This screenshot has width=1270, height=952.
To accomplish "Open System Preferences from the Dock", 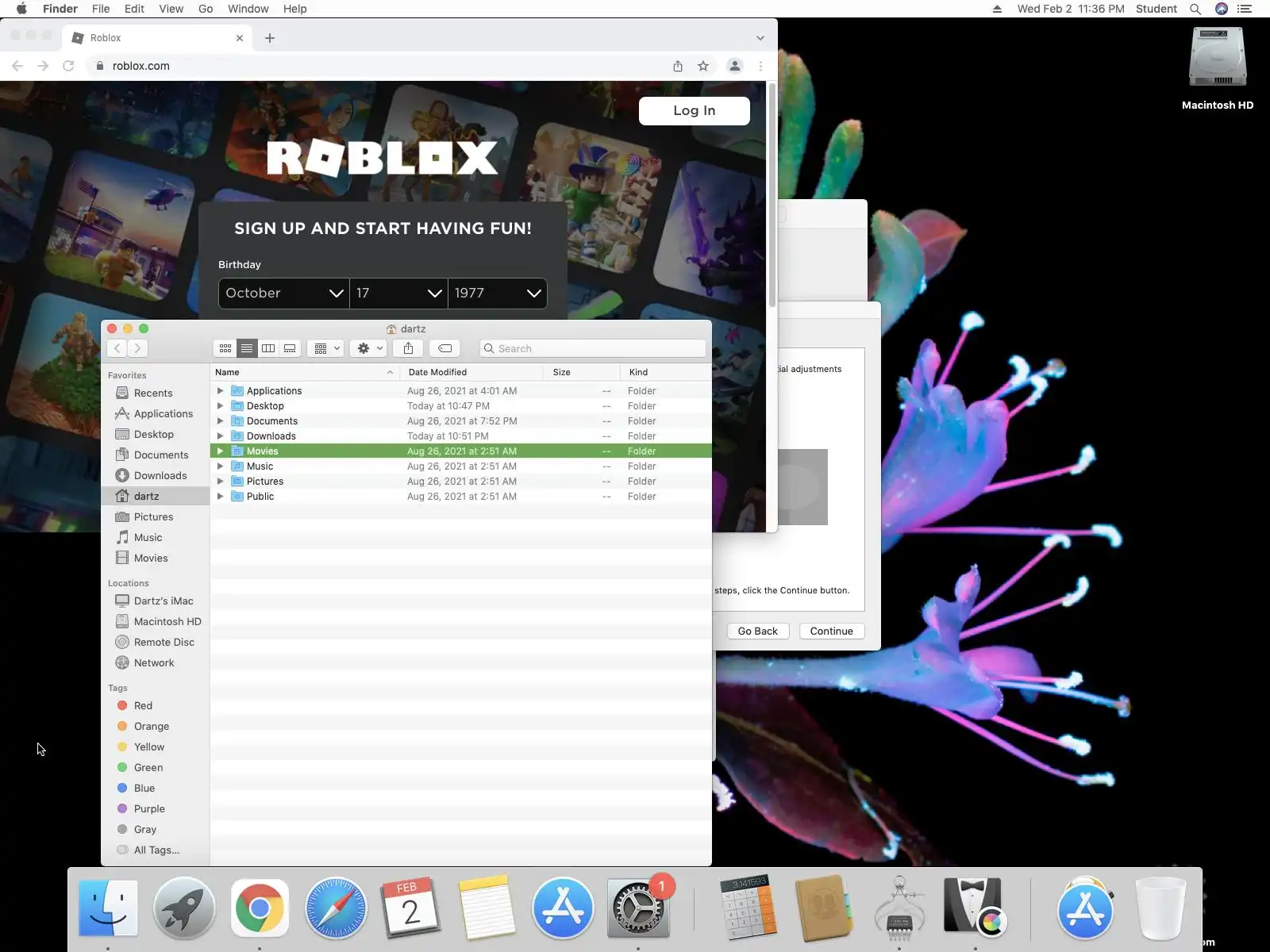I will 638,908.
